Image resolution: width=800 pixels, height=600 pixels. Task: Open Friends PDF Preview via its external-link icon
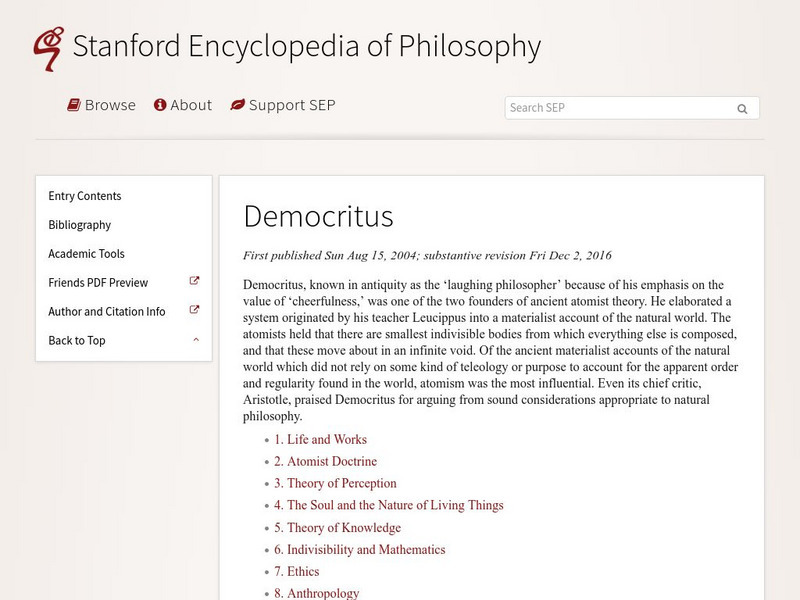pyautogui.click(x=196, y=283)
